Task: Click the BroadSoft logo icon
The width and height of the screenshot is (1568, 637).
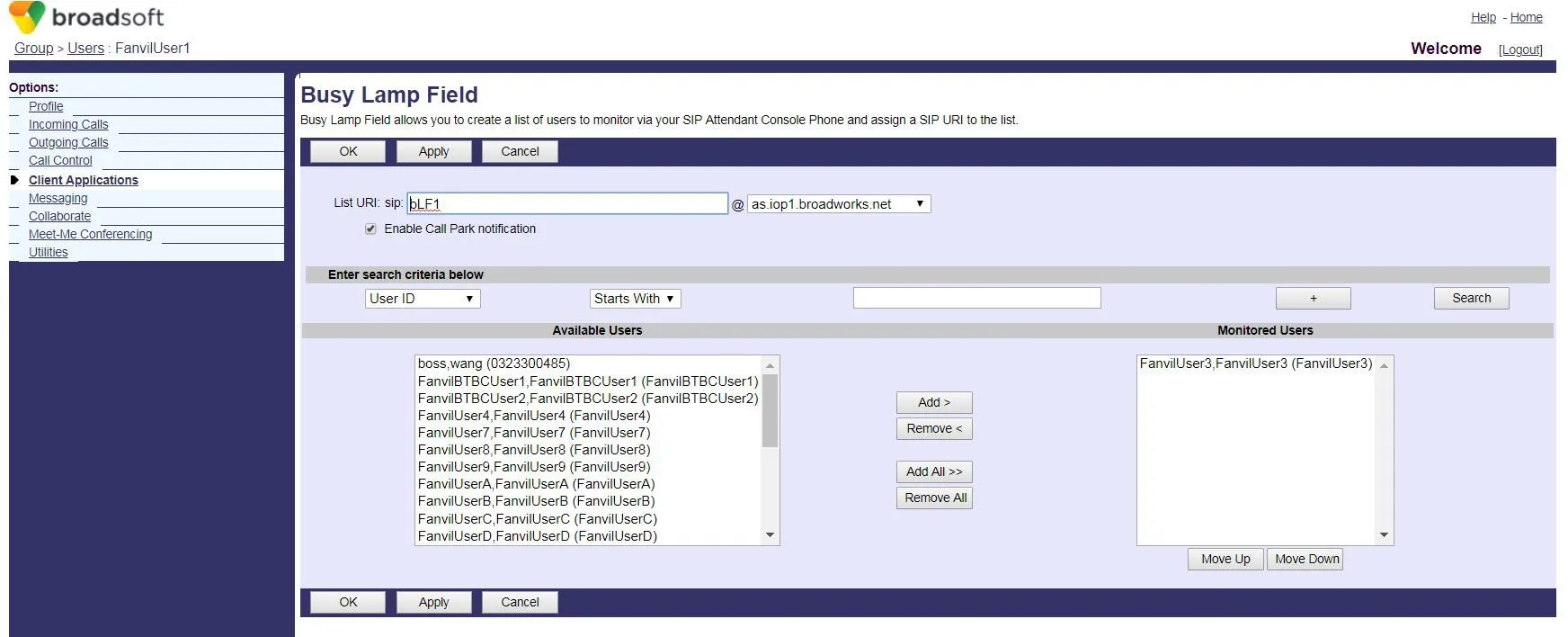Action: click(x=26, y=17)
